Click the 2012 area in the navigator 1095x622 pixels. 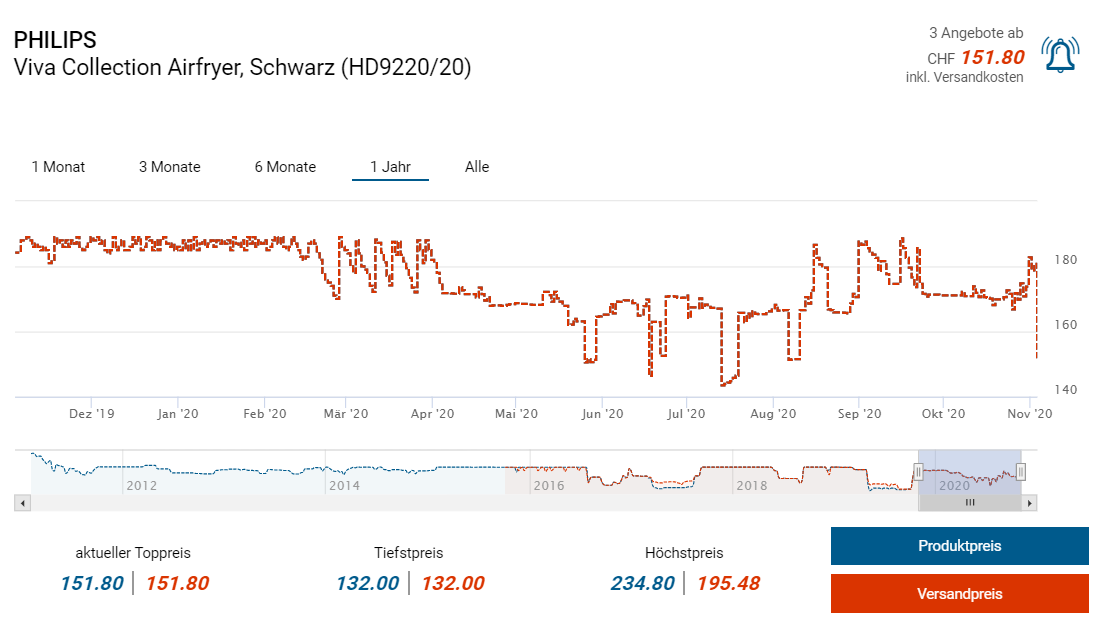tap(141, 486)
